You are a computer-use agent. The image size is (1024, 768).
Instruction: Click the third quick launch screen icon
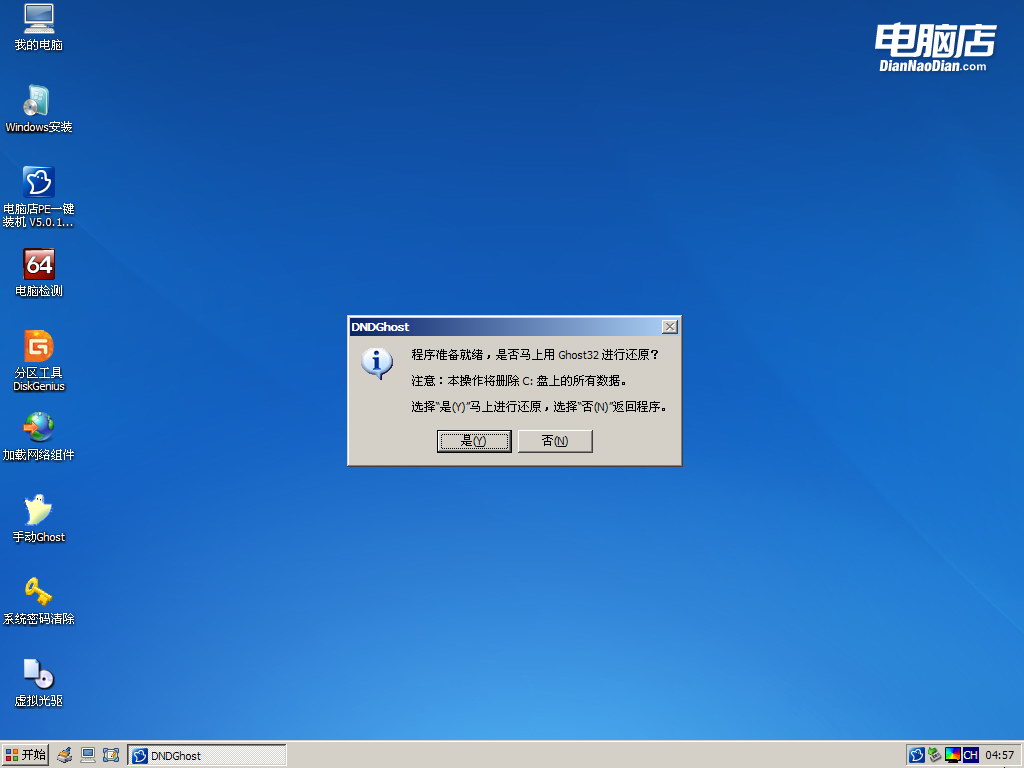[x=111, y=755]
